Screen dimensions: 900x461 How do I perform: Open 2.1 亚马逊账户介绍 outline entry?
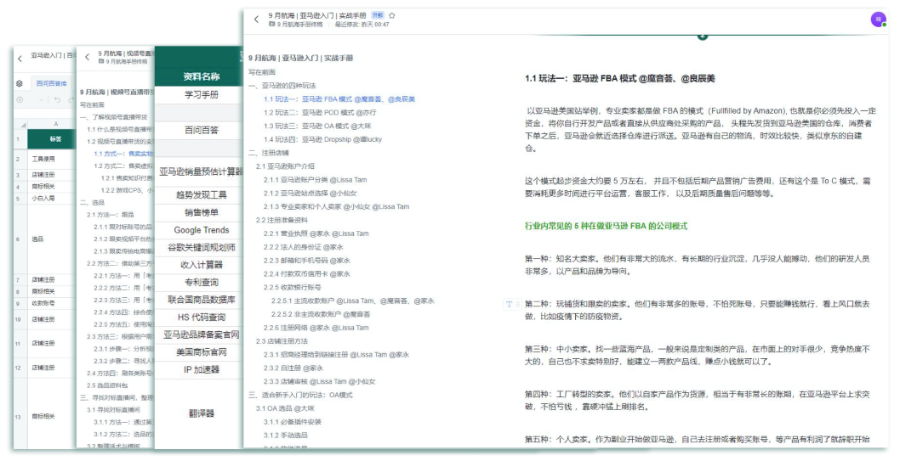[285, 166]
